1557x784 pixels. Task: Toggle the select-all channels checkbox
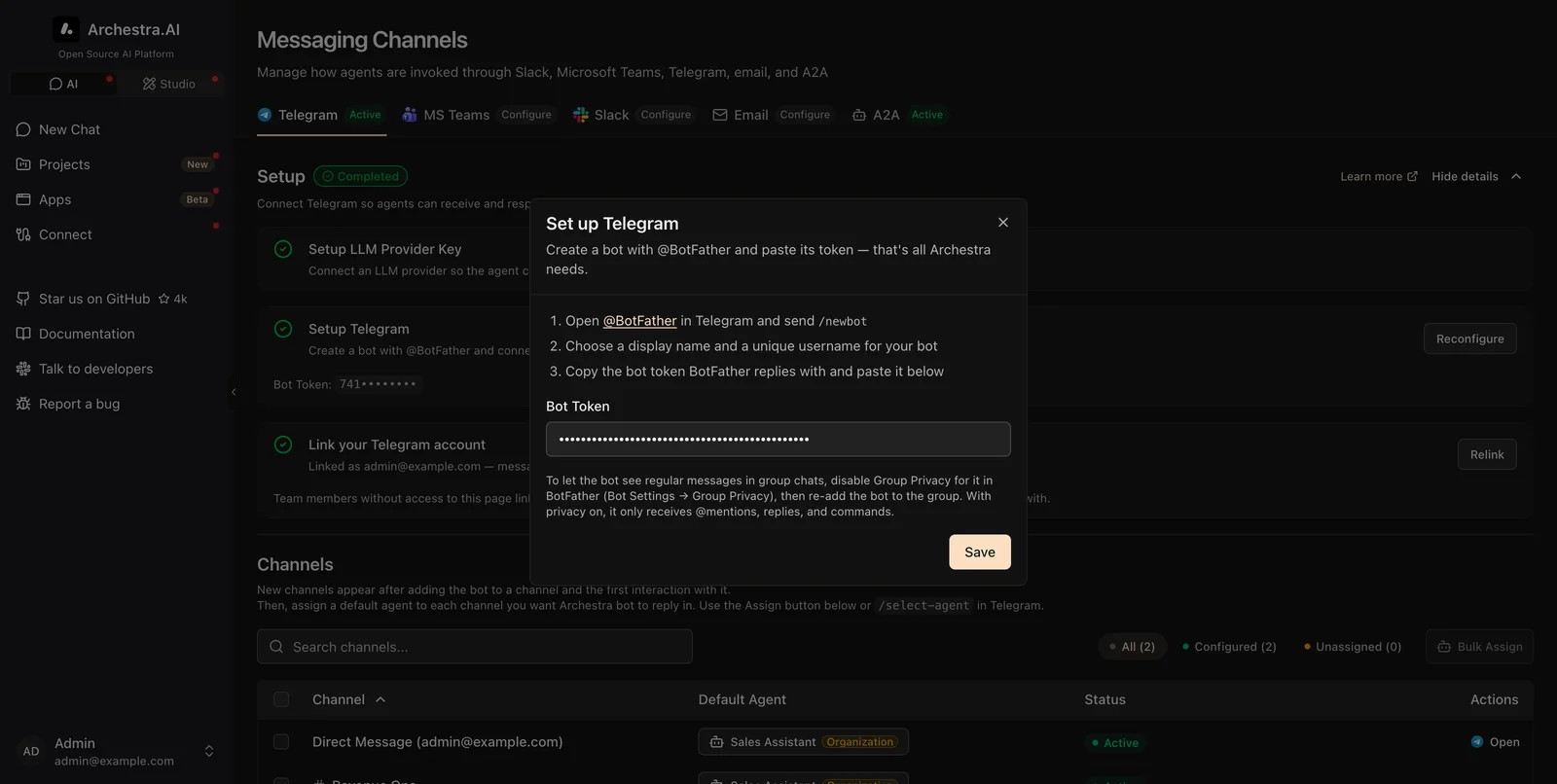point(281,699)
